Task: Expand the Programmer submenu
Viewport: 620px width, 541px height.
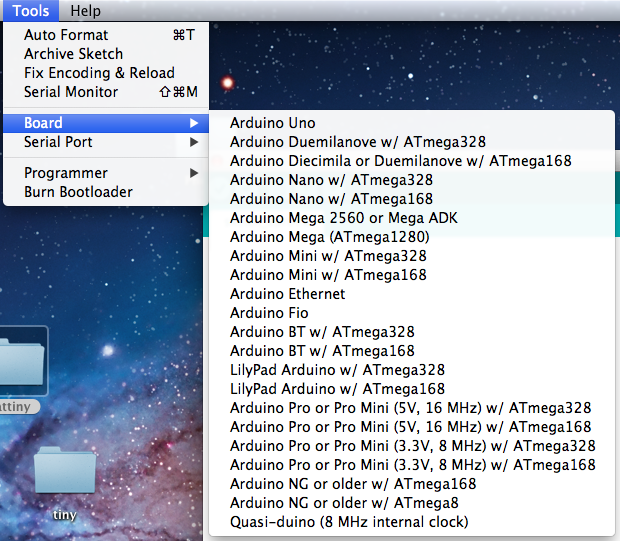Action: [106, 173]
